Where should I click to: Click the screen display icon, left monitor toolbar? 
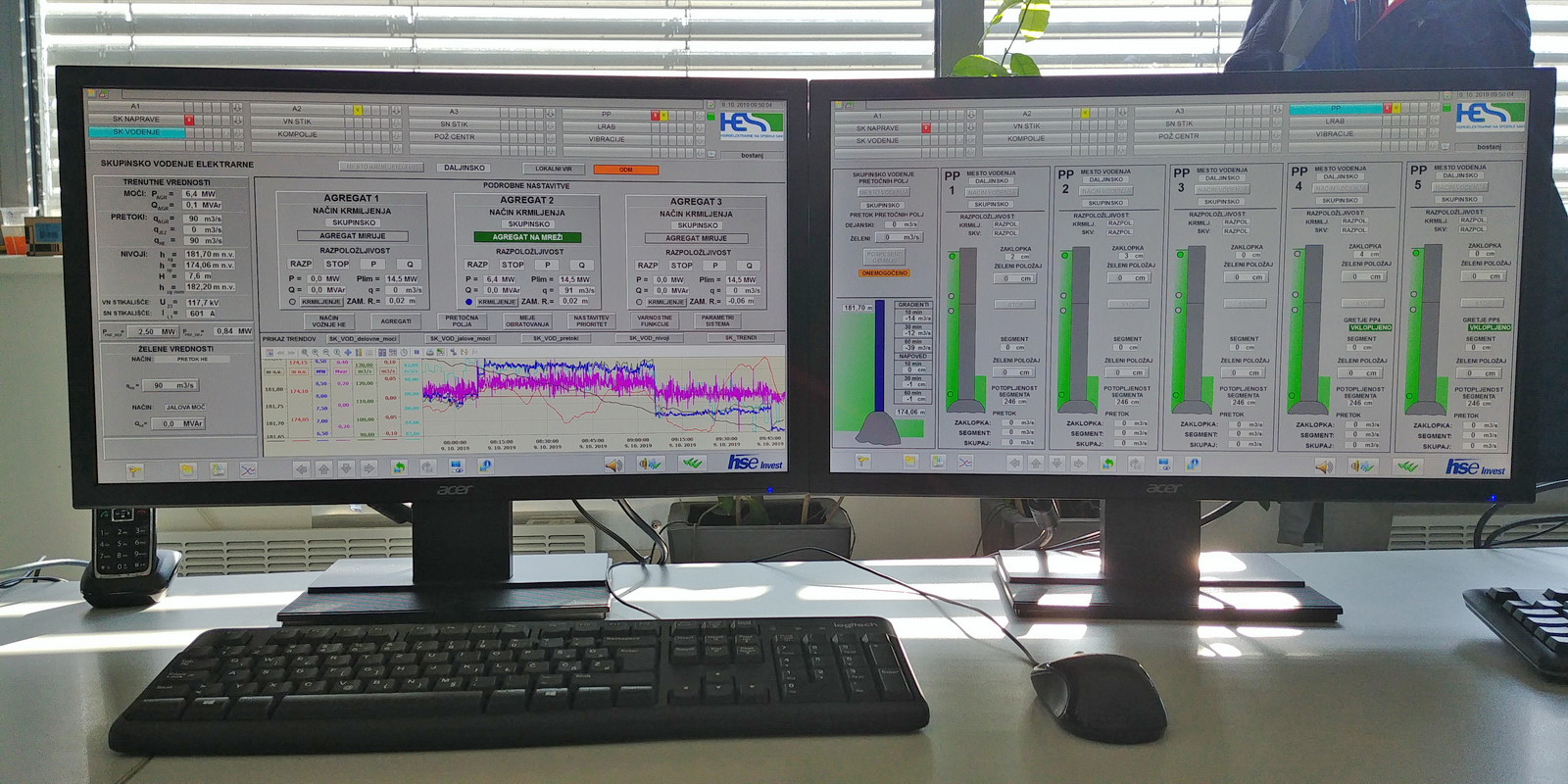click(x=457, y=466)
